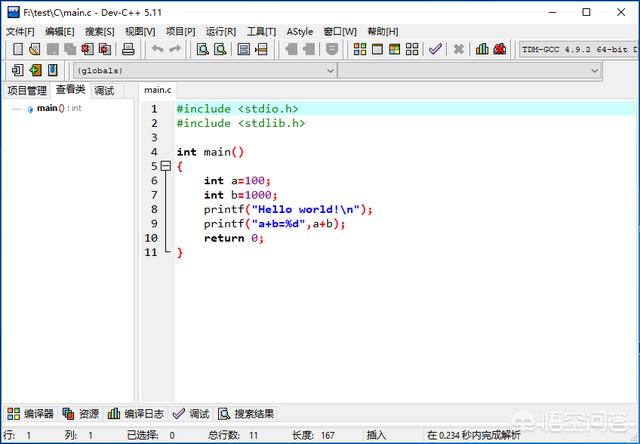The image size is (640, 444).
Task: Open the 项目[P] menu
Action: click(180, 31)
